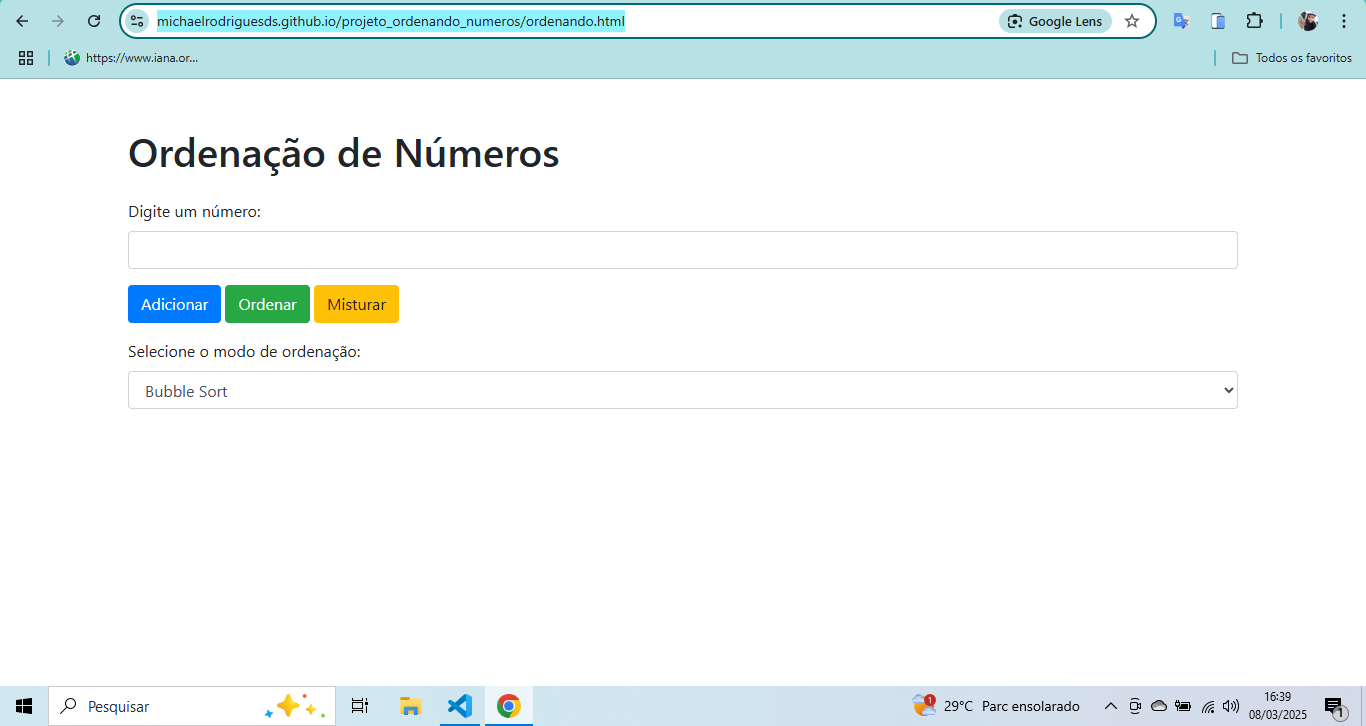Image resolution: width=1366 pixels, height=726 pixels.
Task: Bookmark this page with the star
Action: [x=1132, y=21]
